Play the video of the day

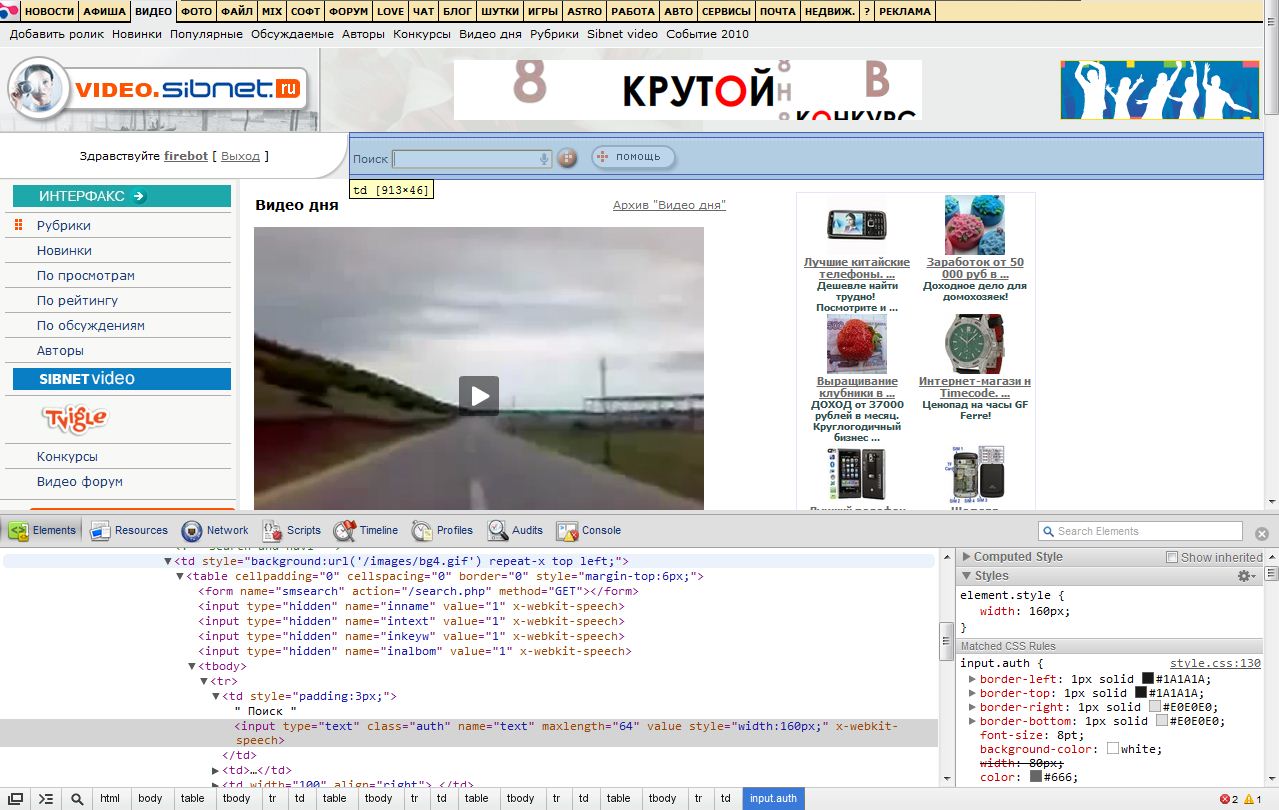[479, 395]
